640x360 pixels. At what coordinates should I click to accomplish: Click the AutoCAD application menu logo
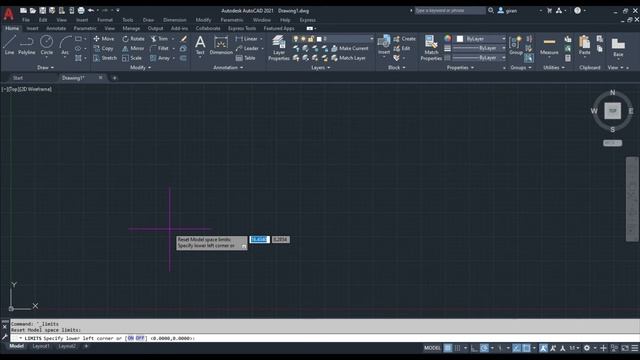coord(9,14)
